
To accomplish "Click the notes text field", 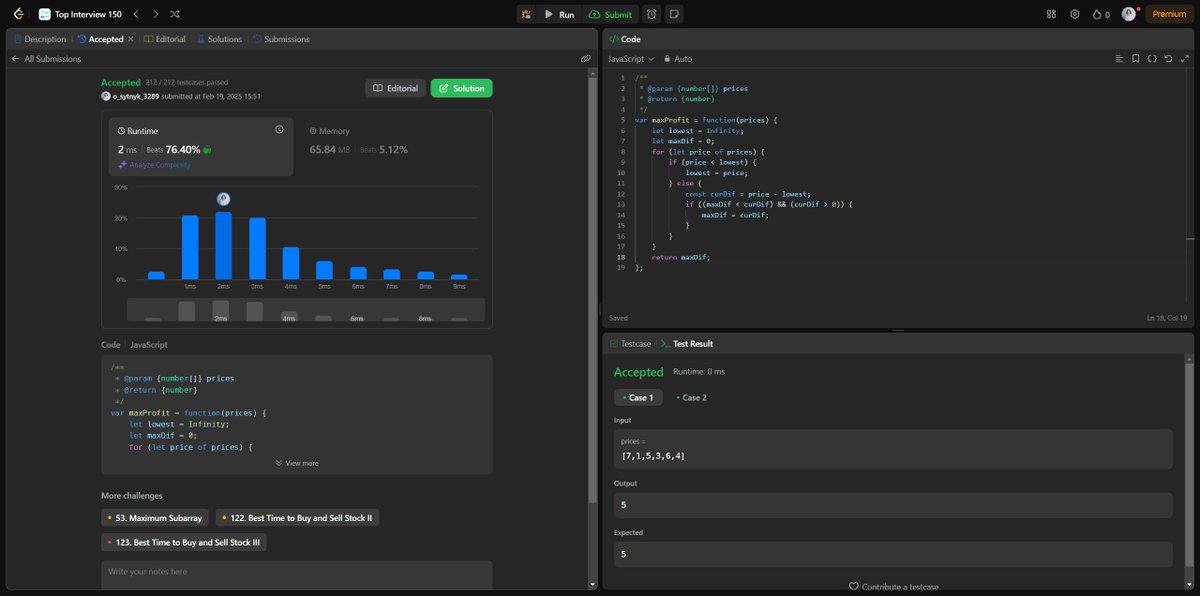I will pyautogui.click(x=297, y=573).
